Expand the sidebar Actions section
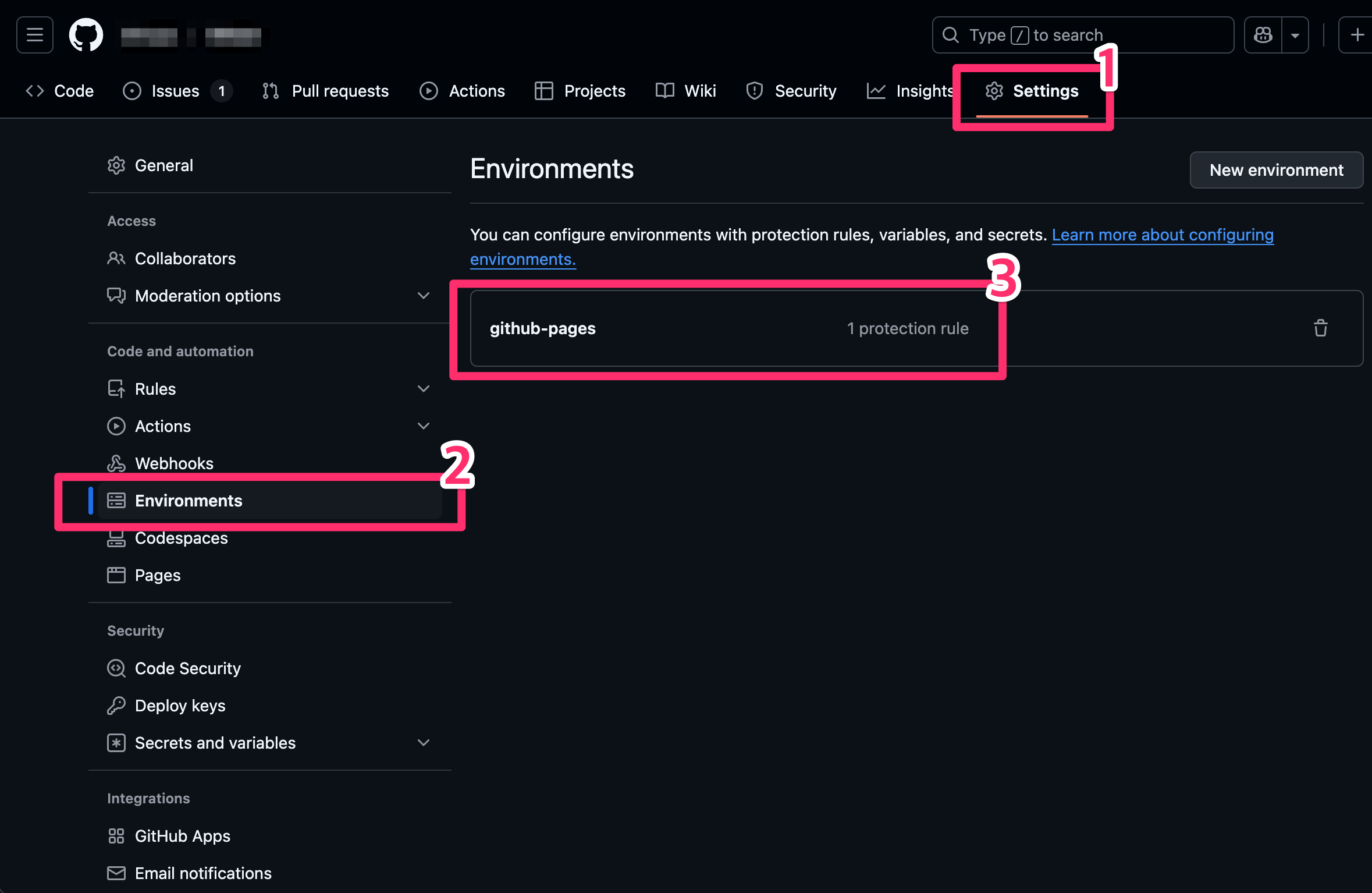1372x893 pixels. pyautogui.click(x=423, y=426)
